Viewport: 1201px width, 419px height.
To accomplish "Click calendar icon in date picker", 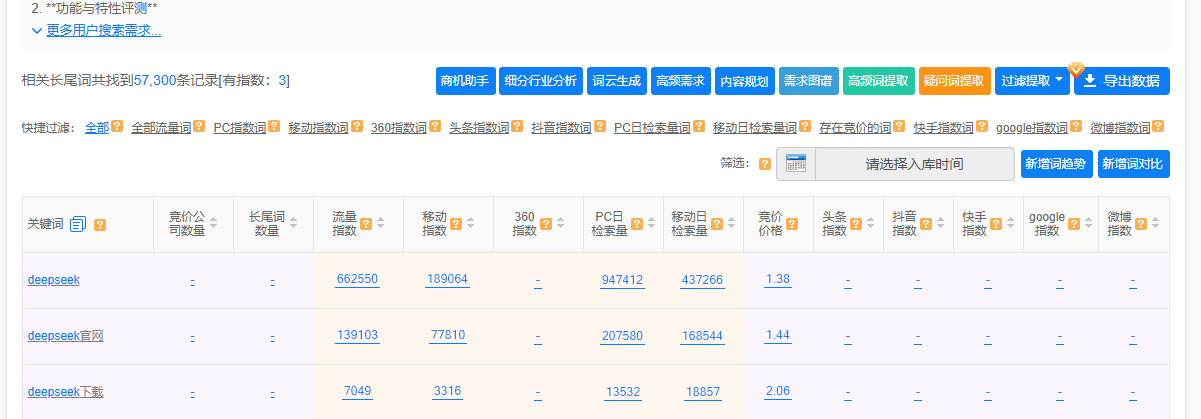I will click(796, 164).
